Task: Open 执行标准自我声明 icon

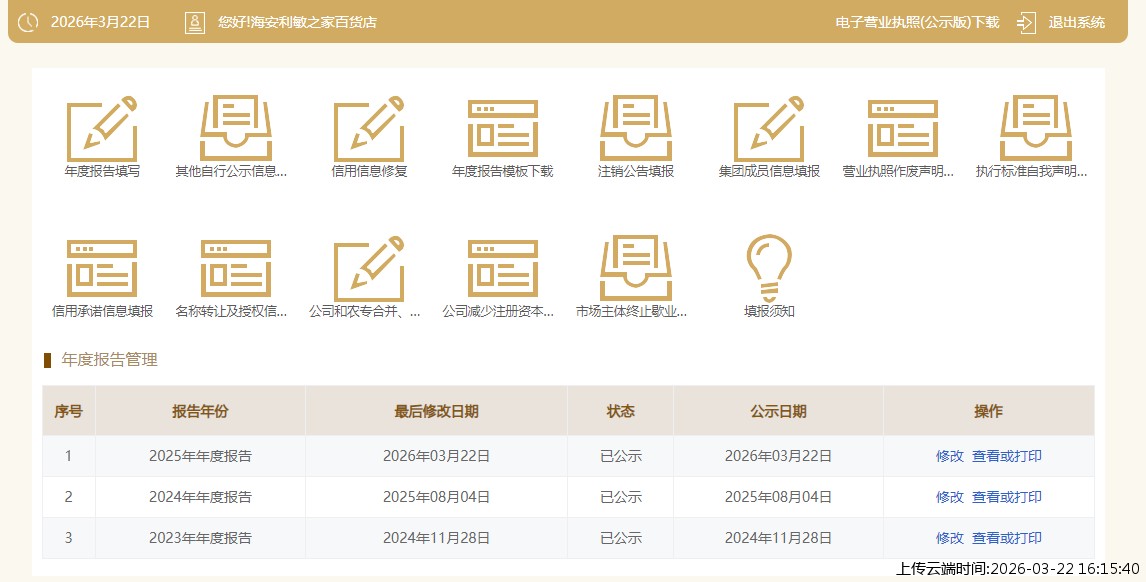Action: click(x=1035, y=129)
